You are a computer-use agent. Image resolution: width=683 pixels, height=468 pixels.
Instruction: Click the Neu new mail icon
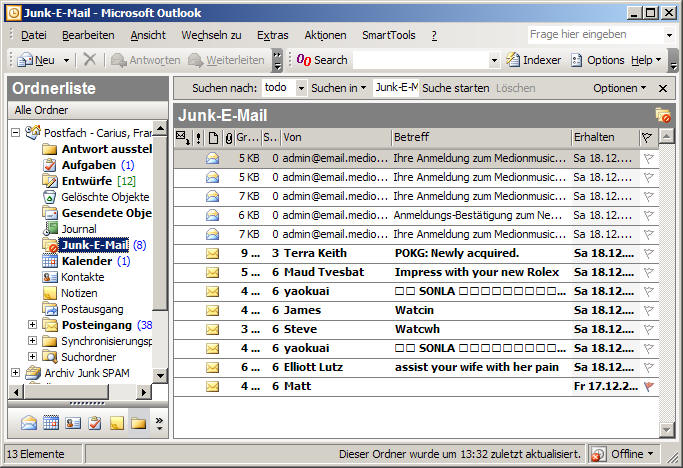point(24,60)
